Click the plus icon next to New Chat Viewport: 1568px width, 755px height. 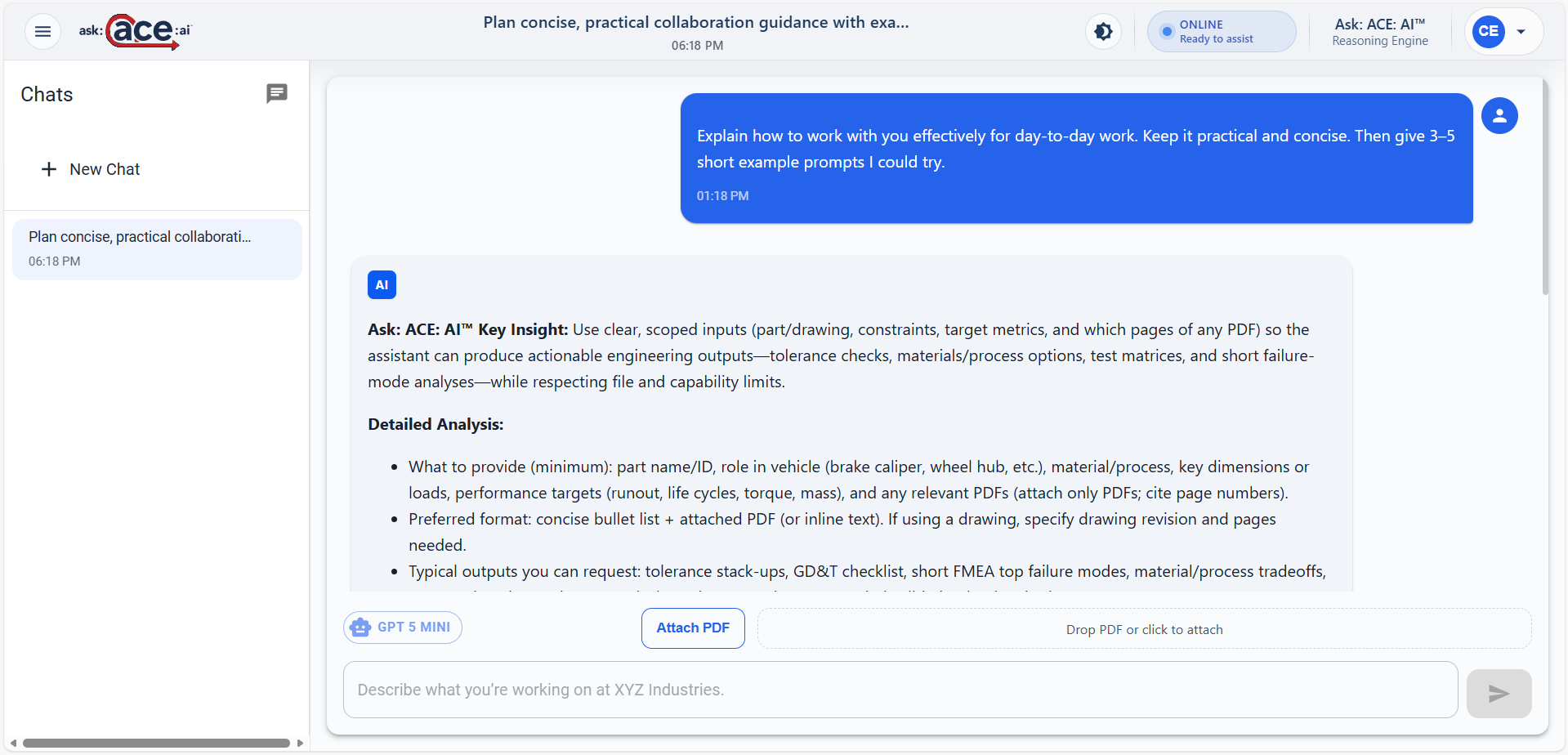[x=49, y=169]
